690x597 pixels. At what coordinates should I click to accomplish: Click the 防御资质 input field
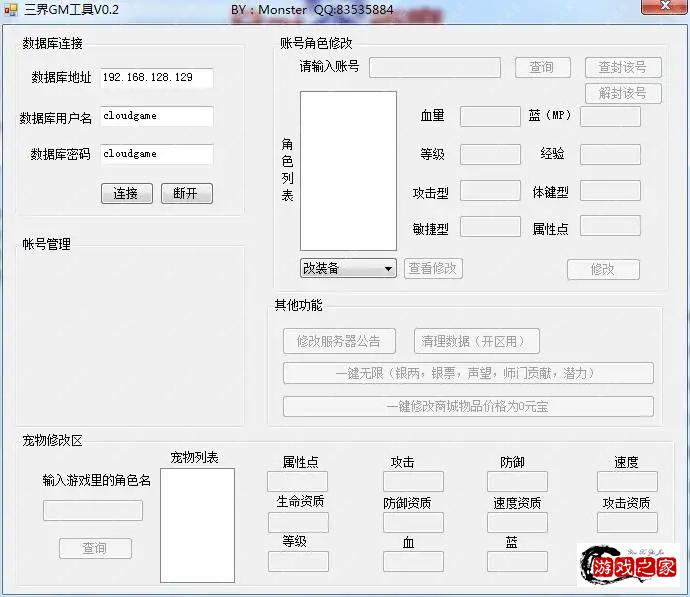pyautogui.click(x=413, y=522)
